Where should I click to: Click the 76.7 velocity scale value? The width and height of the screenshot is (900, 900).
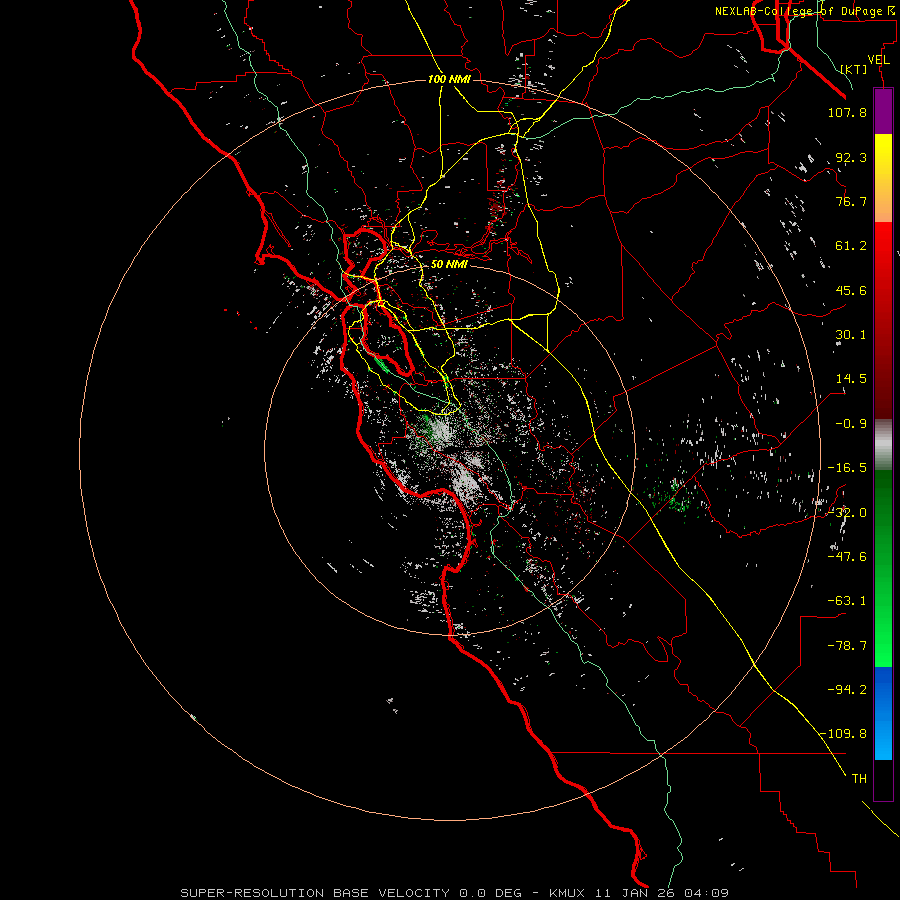(x=851, y=201)
